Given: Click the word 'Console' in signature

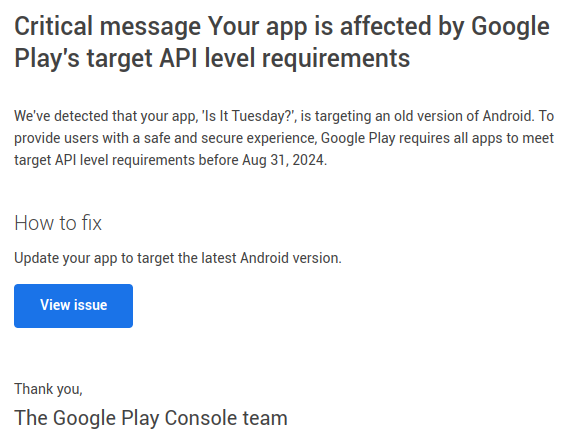Looking at the screenshot, I should click(x=201, y=418).
